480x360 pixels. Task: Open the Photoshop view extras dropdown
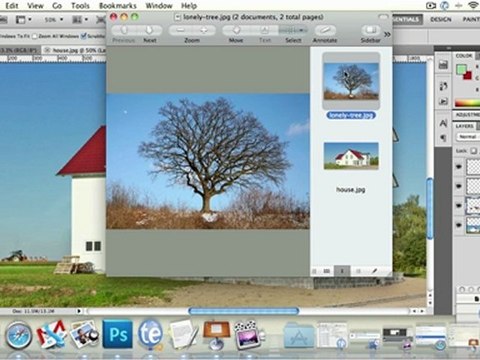coord(24,20)
